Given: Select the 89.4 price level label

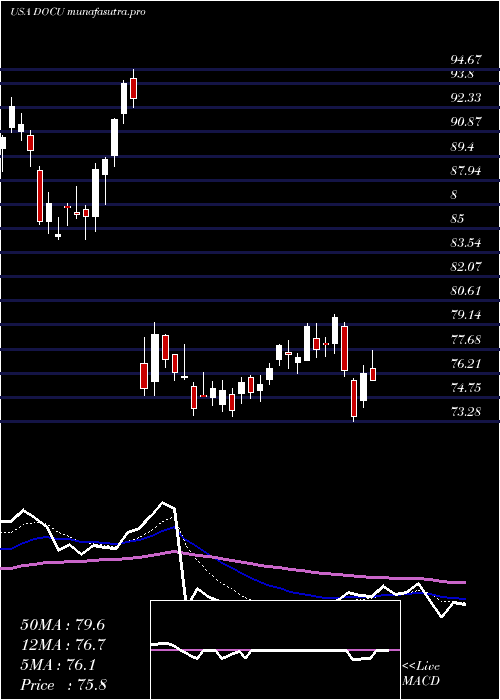Looking at the screenshot, I should [462, 147].
